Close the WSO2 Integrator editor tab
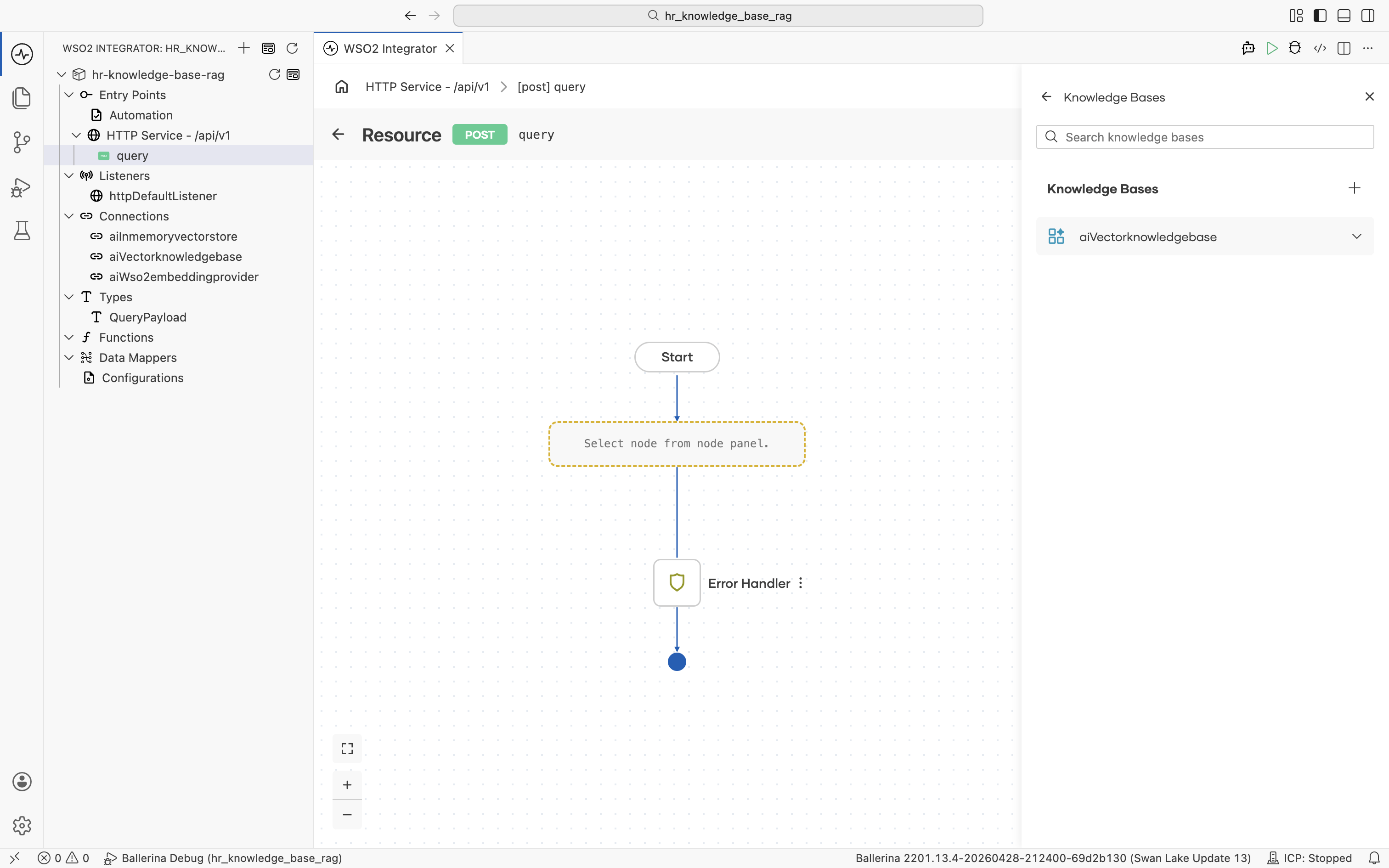The image size is (1389, 868). (450, 48)
